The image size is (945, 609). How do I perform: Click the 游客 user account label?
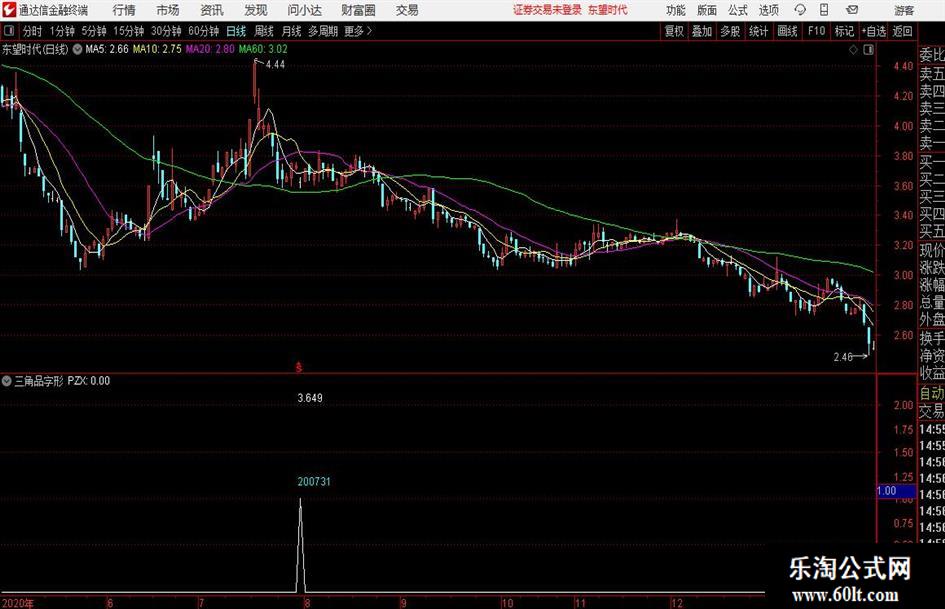pos(904,10)
